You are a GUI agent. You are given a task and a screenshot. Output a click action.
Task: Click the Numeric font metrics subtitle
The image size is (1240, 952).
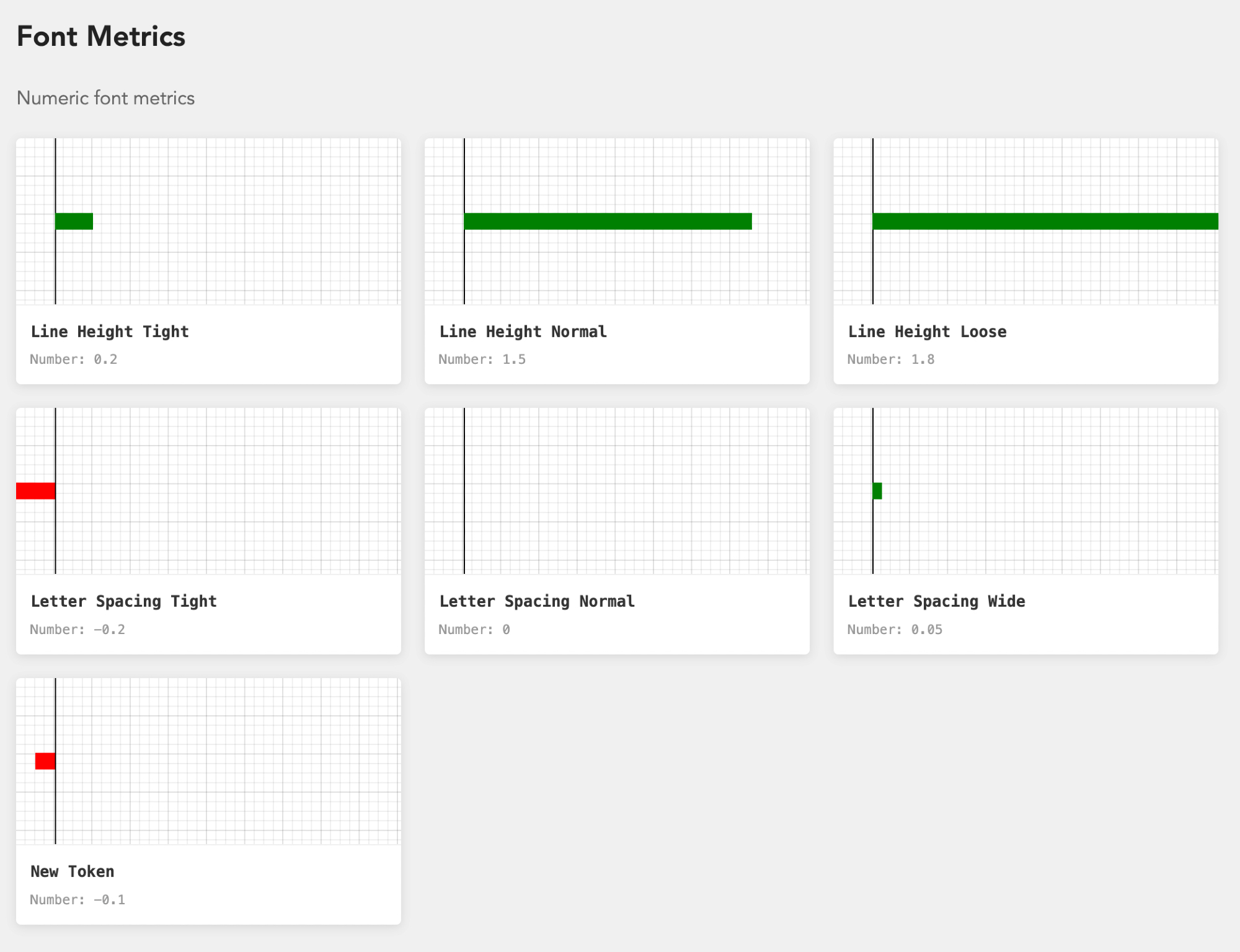pos(105,98)
